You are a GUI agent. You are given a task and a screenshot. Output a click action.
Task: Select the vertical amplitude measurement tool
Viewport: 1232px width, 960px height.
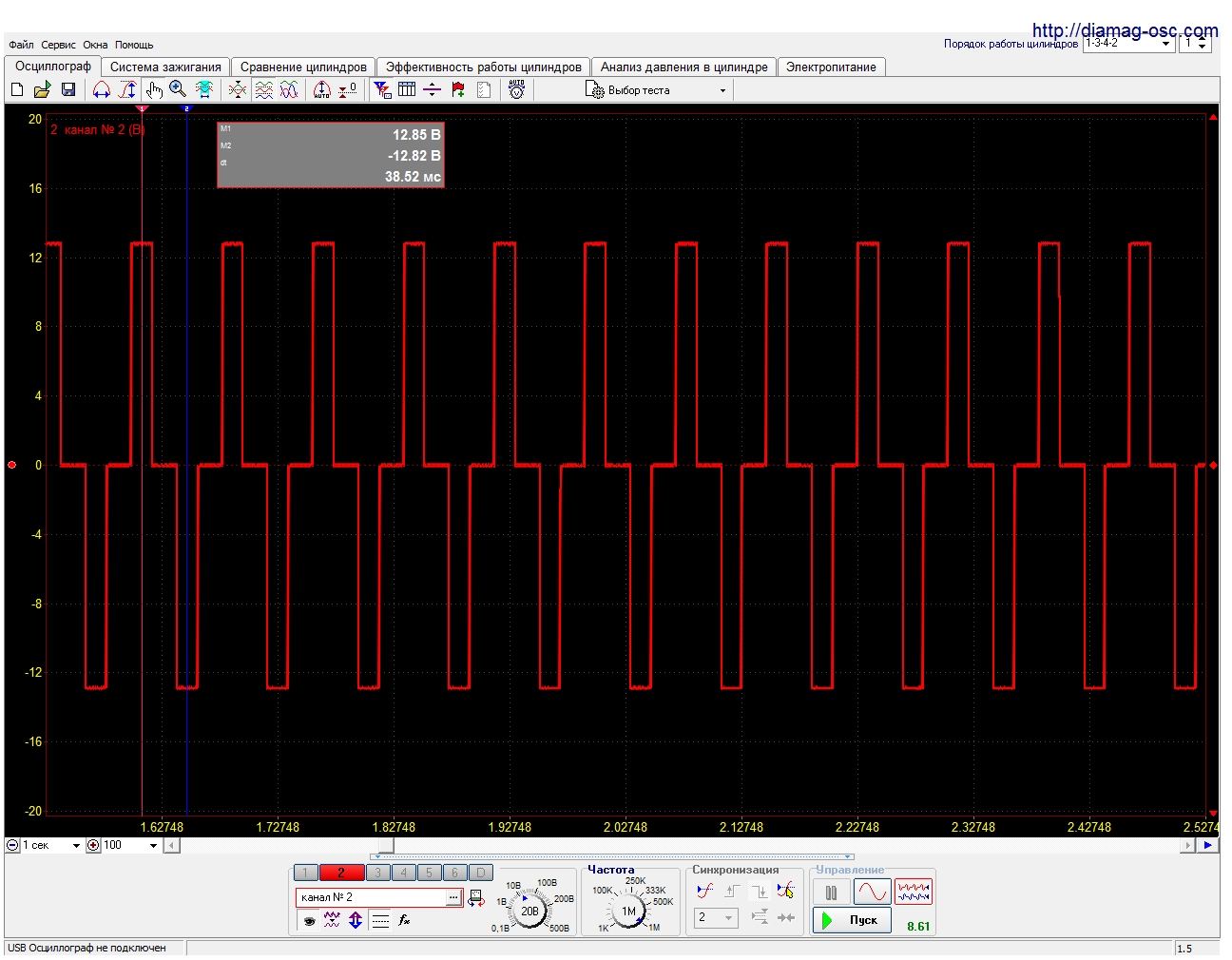127,89
